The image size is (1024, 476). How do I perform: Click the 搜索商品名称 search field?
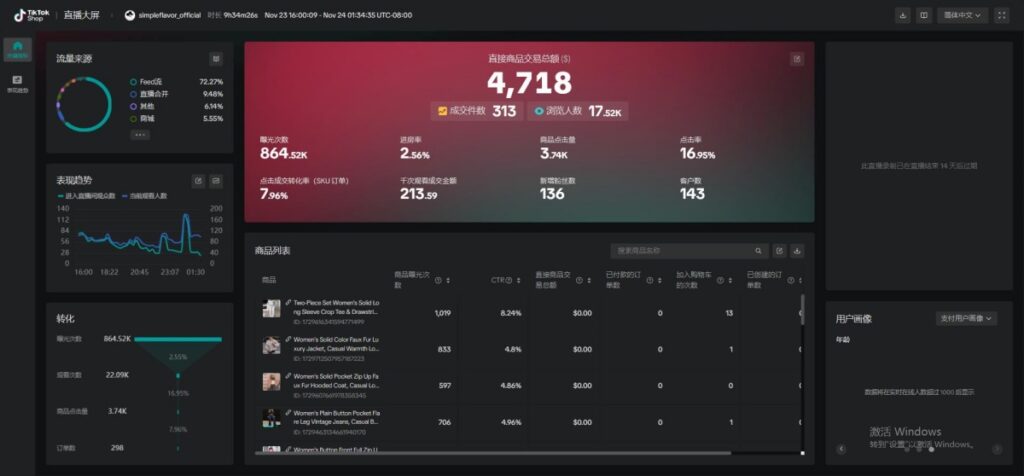(685, 250)
